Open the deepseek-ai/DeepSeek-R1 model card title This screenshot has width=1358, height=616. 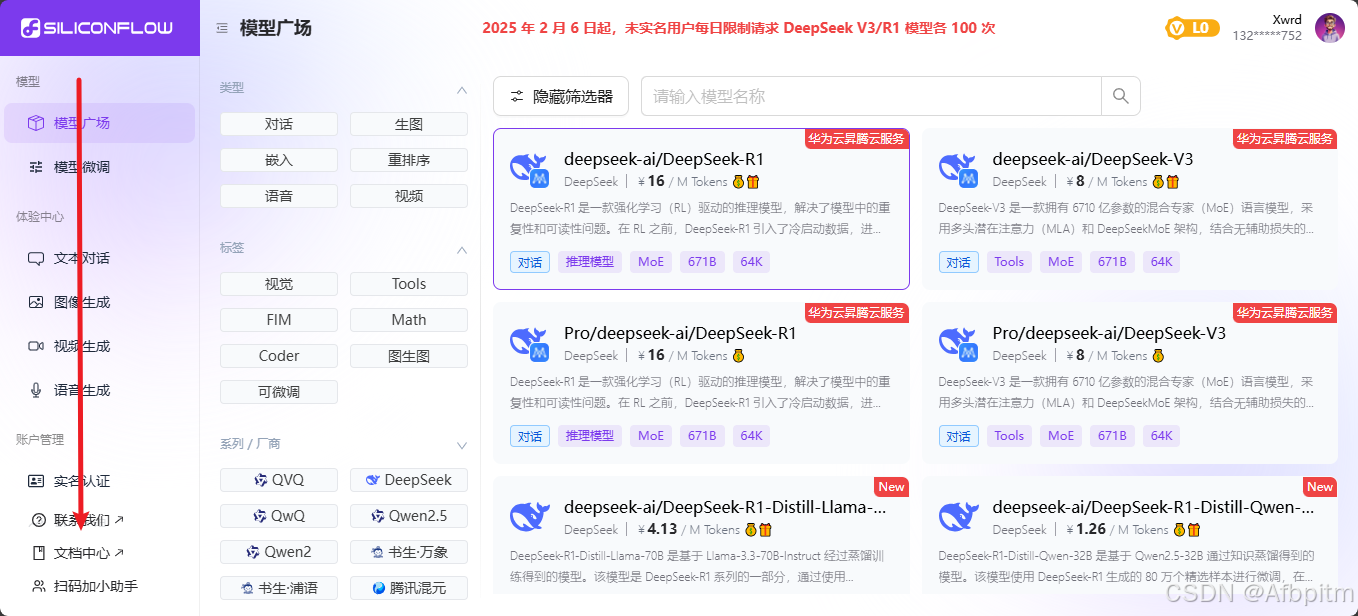[664, 159]
